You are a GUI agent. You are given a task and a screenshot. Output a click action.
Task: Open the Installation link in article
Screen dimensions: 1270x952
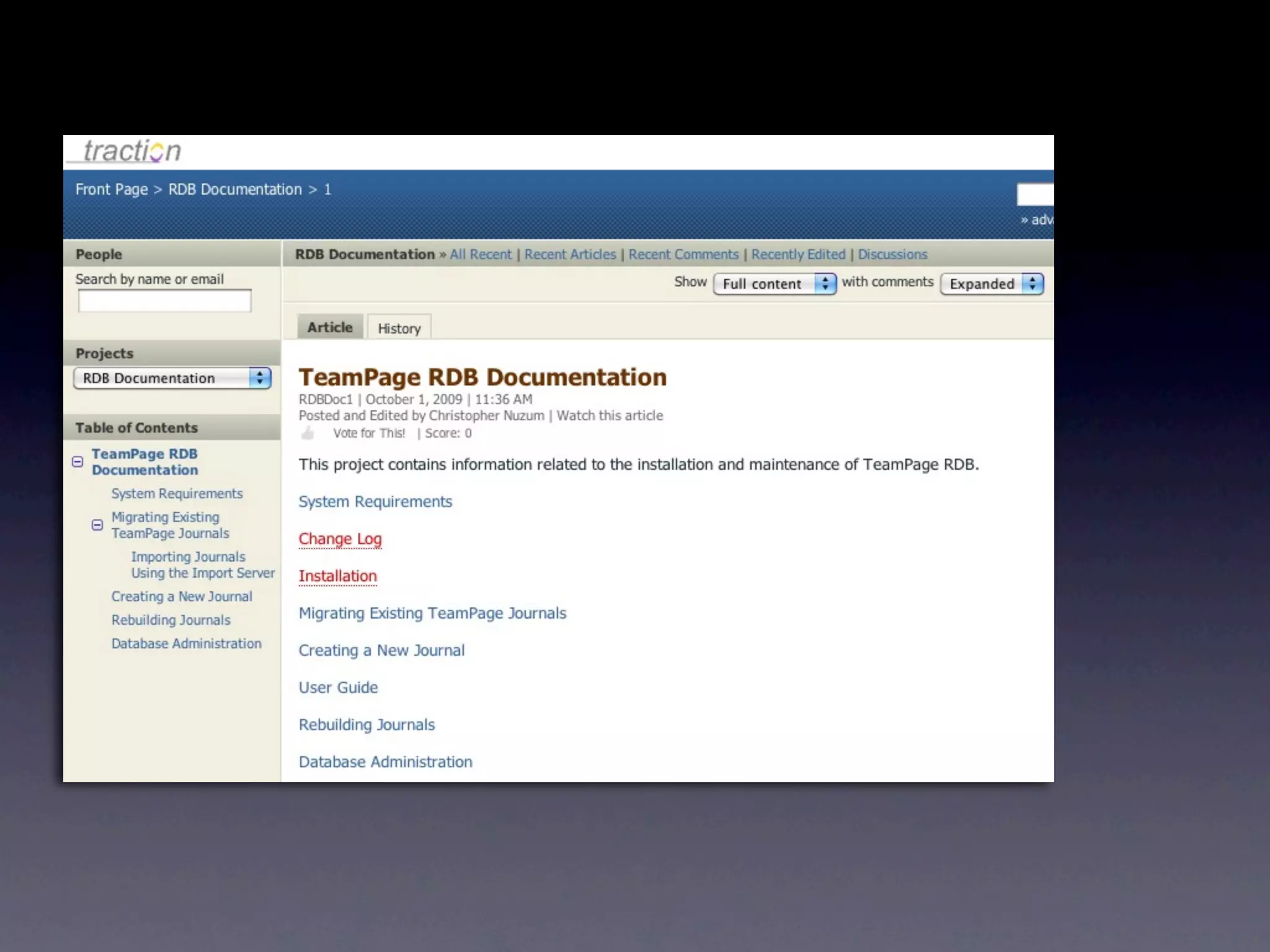coord(337,576)
